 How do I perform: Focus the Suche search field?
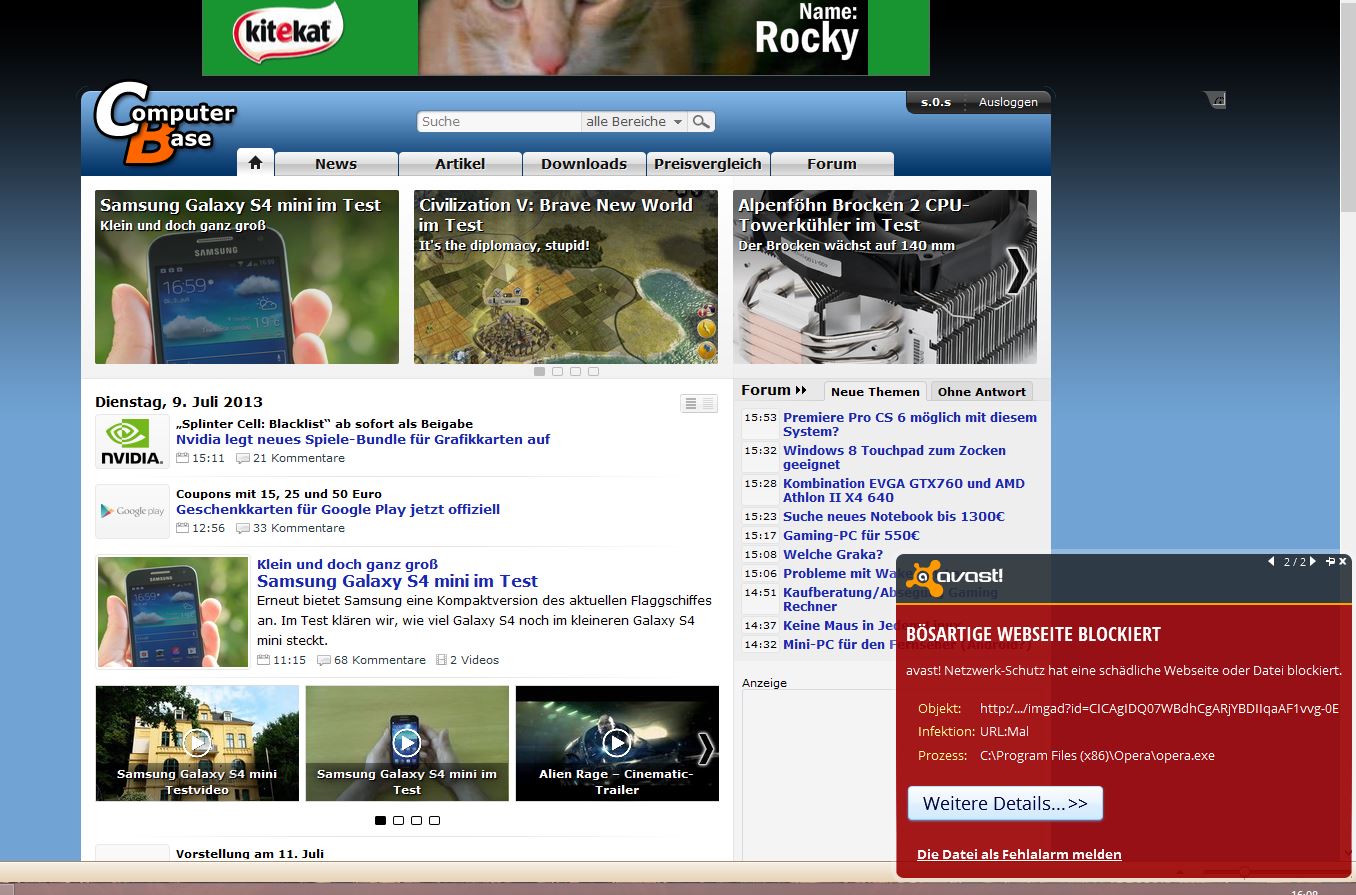point(499,121)
